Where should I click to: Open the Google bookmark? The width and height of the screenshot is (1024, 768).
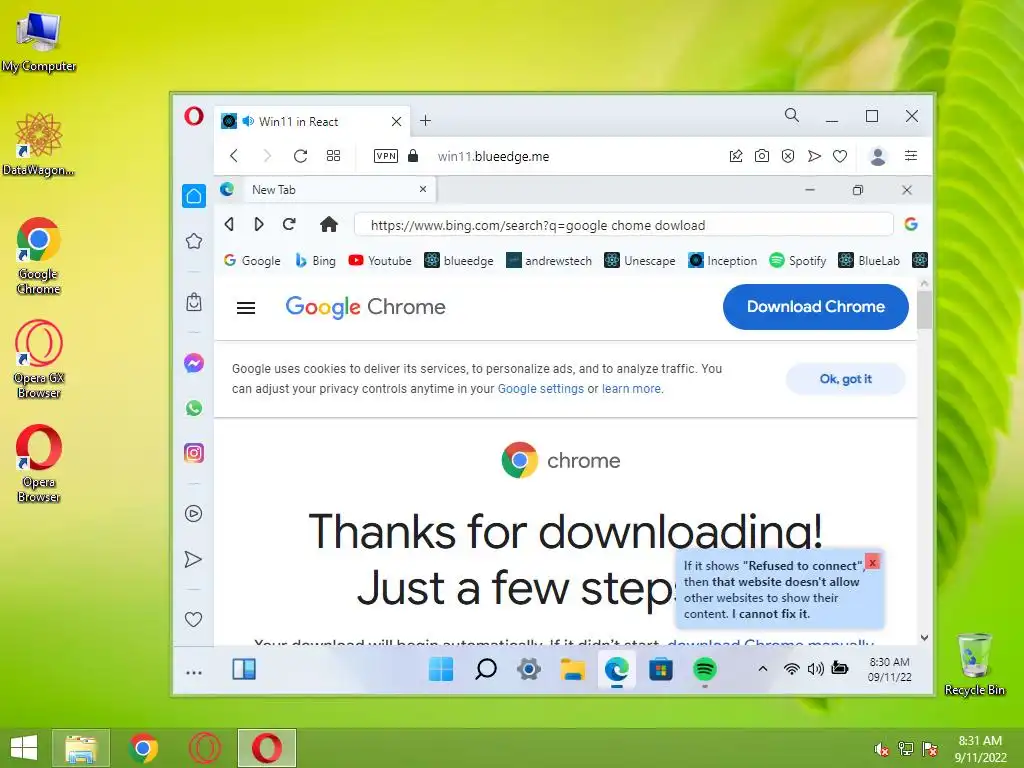(x=252, y=261)
